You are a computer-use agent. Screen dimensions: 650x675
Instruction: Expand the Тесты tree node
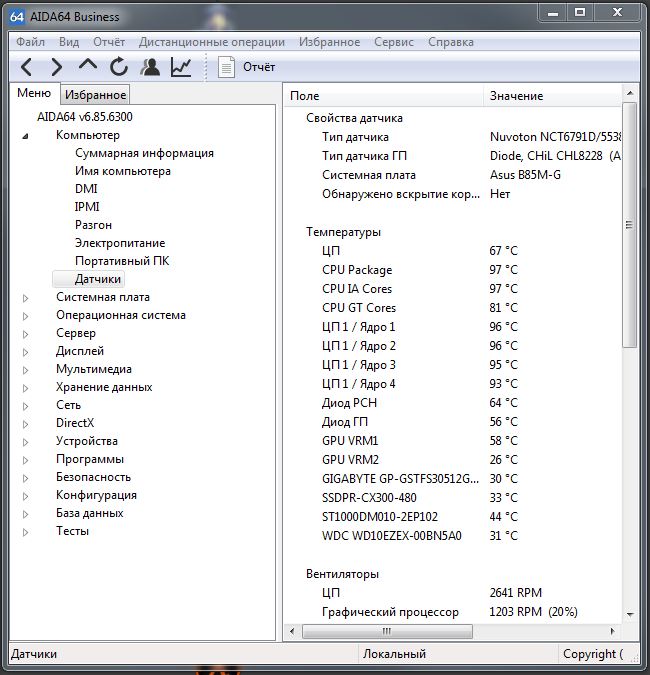click(x=25, y=532)
